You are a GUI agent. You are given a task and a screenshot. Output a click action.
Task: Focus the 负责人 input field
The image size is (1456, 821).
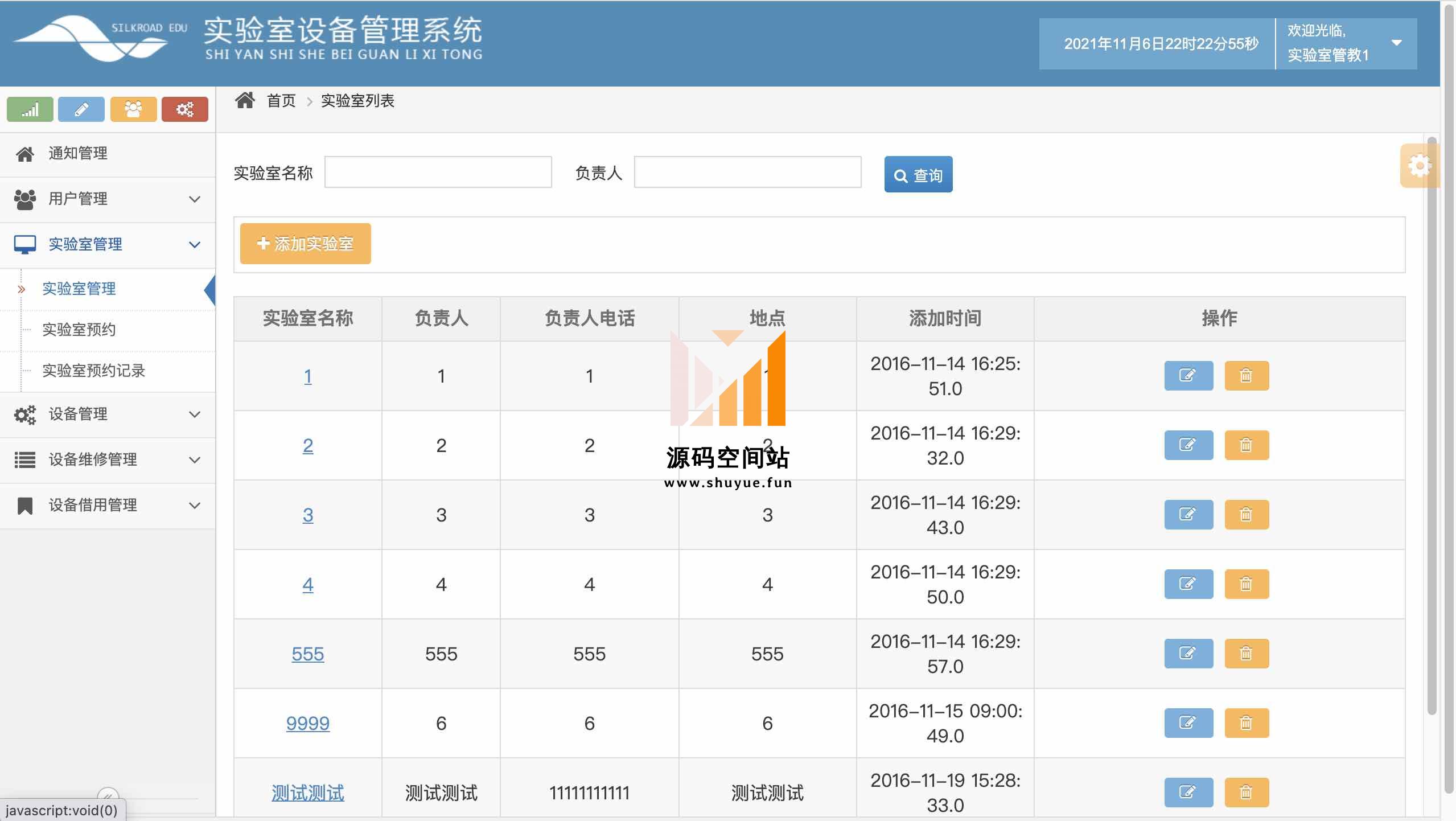click(747, 172)
